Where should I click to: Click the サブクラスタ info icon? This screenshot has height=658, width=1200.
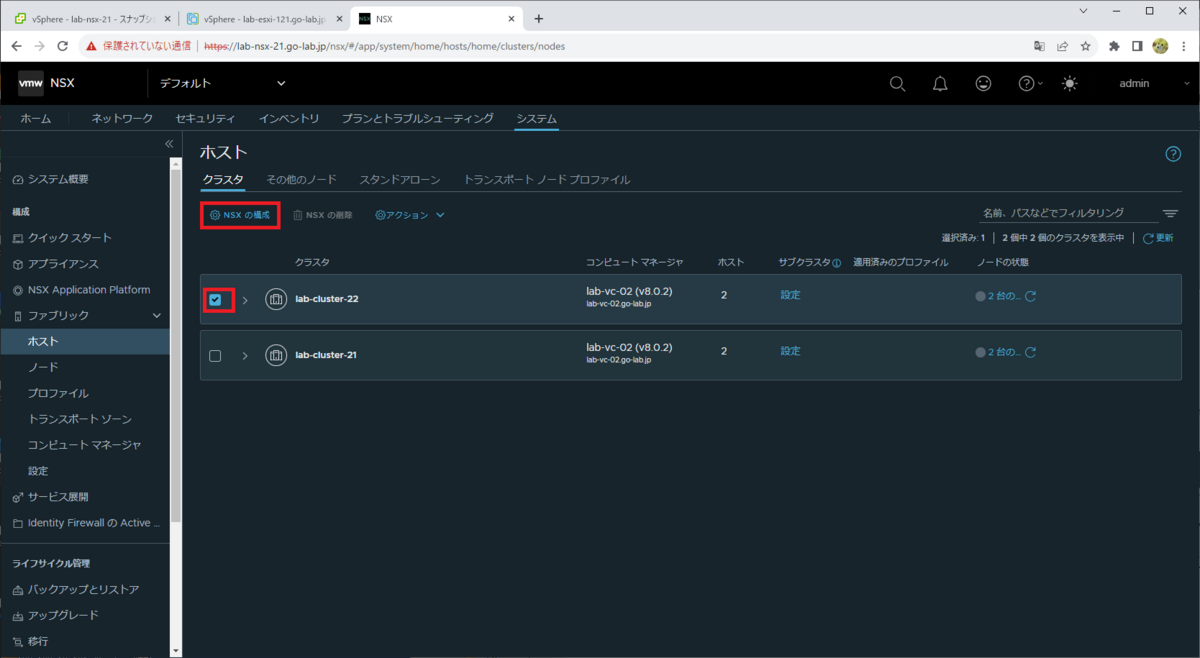point(836,263)
